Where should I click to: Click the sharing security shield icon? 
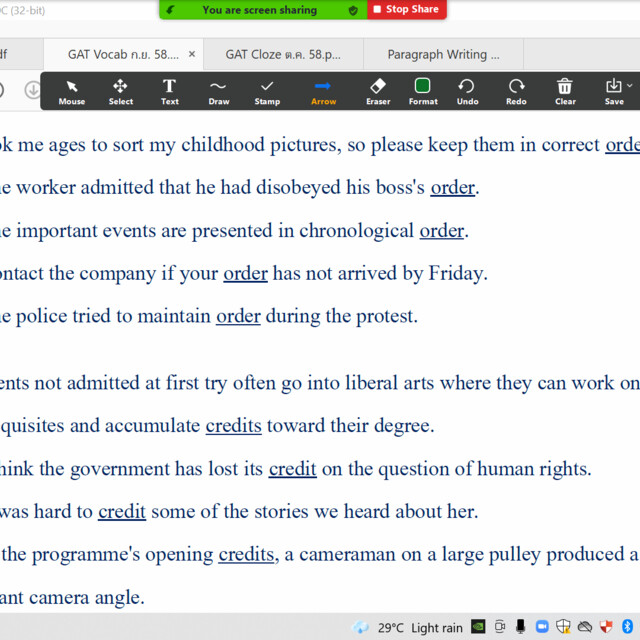(x=353, y=10)
